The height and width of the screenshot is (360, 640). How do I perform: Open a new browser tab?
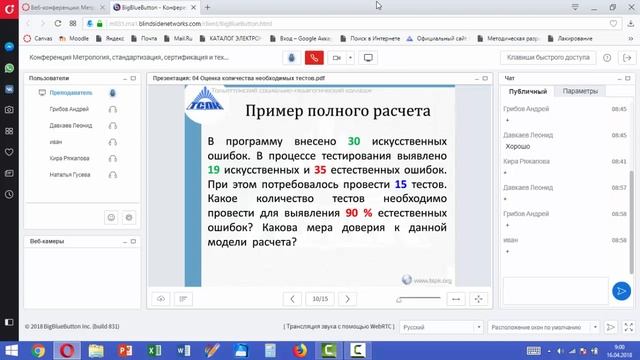click(x=207, y=7)
